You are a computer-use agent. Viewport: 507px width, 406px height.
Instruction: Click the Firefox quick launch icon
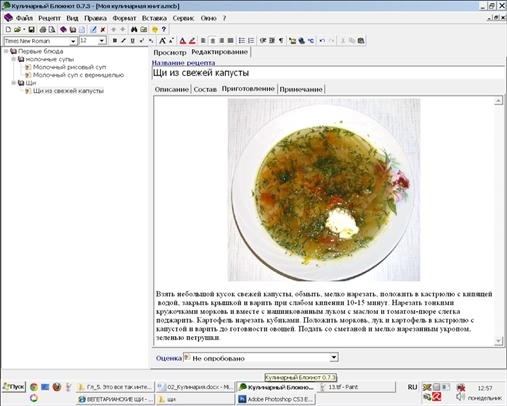point(57,387)
